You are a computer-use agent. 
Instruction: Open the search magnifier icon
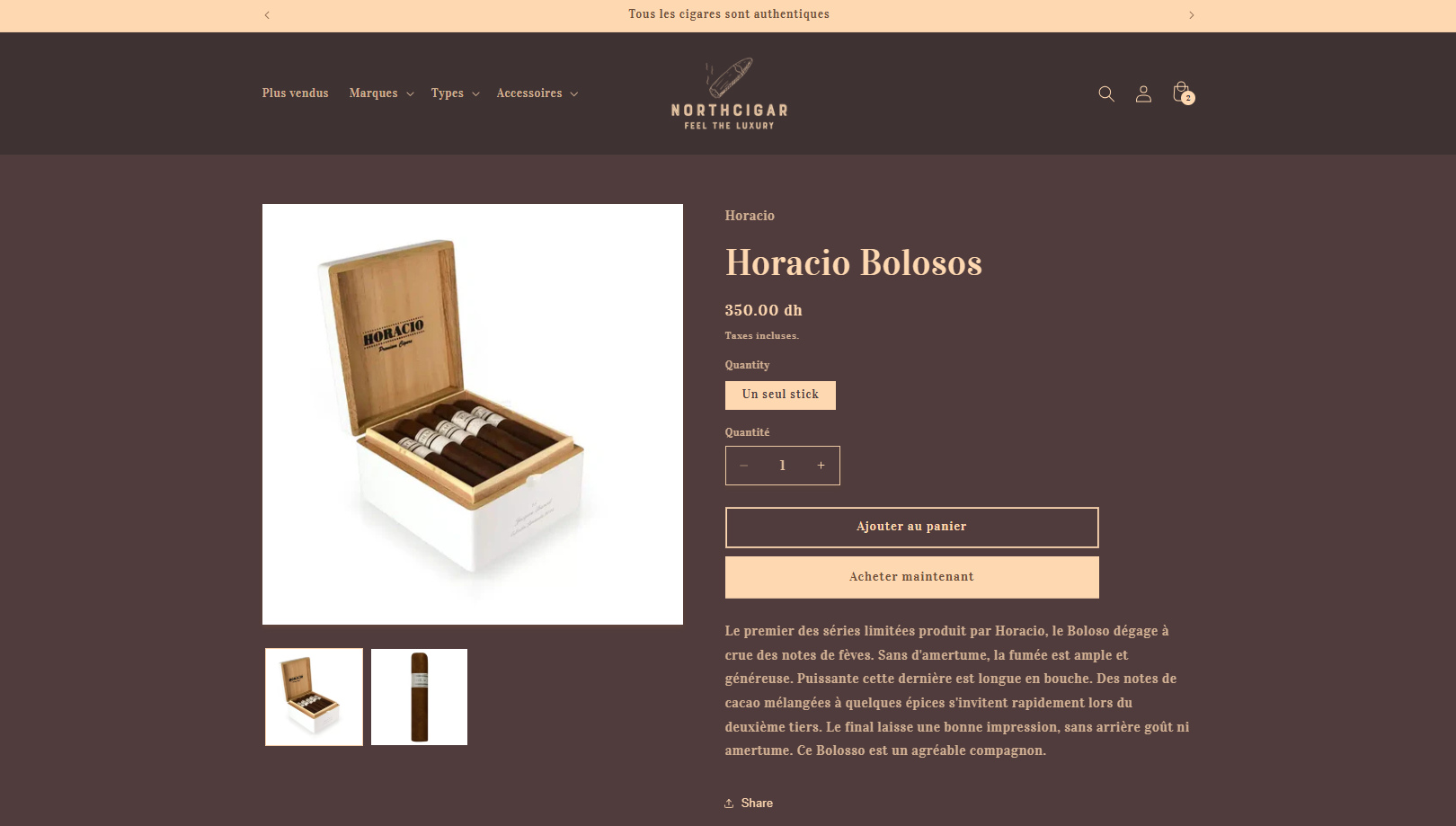point(1106,93)
